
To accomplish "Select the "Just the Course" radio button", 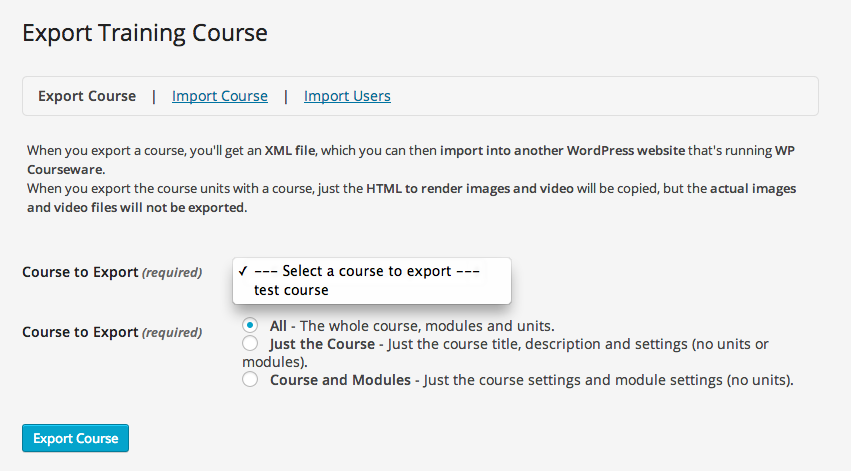I will pyautogui.click(x=250, y=344).
